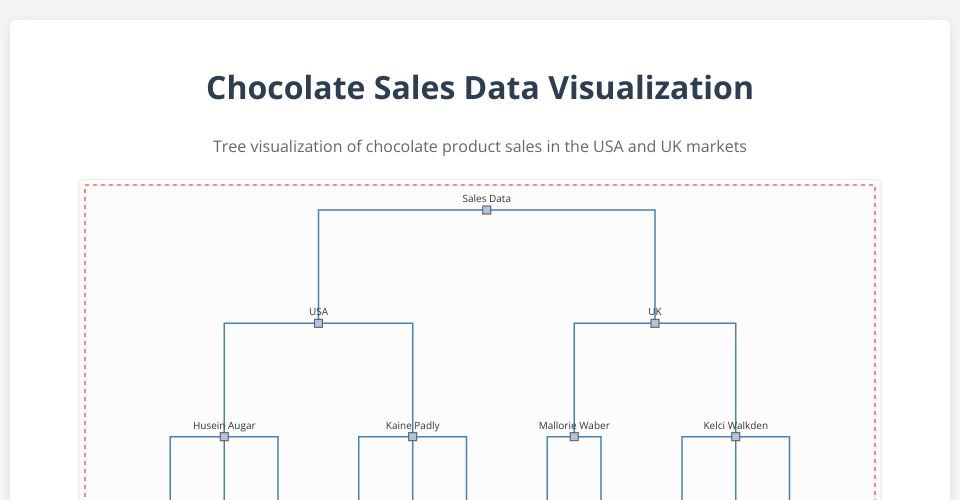960x500 pixels.
Task: Collapse the UK node square marker
Action: [655, 323]
